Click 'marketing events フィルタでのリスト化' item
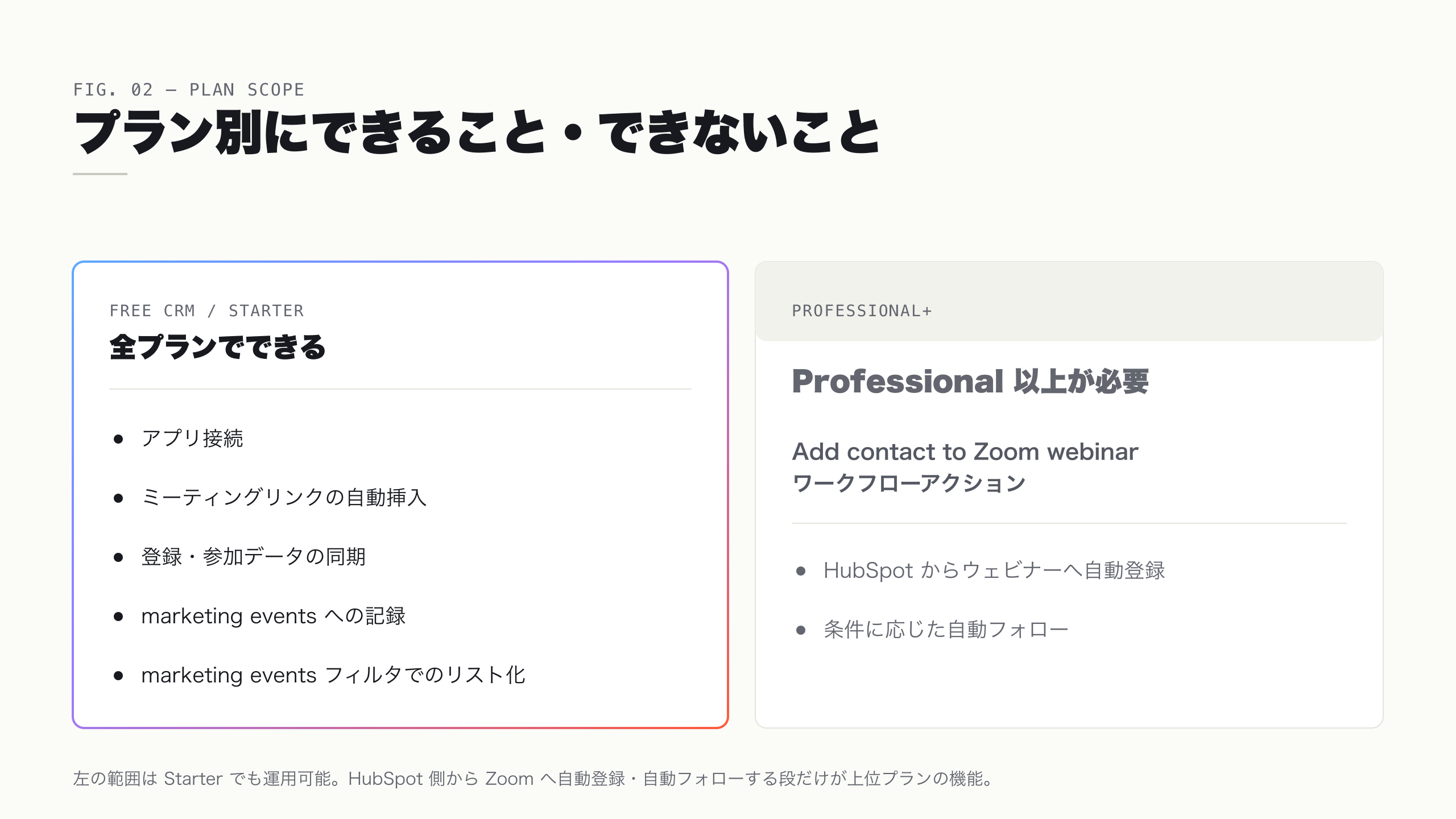 point(333,675)
